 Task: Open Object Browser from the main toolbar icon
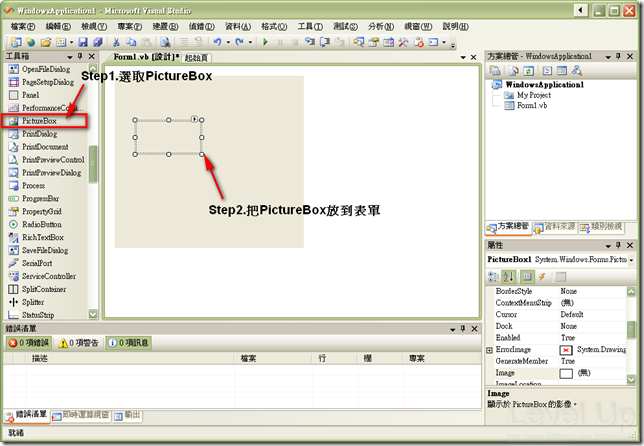point(388,42)
